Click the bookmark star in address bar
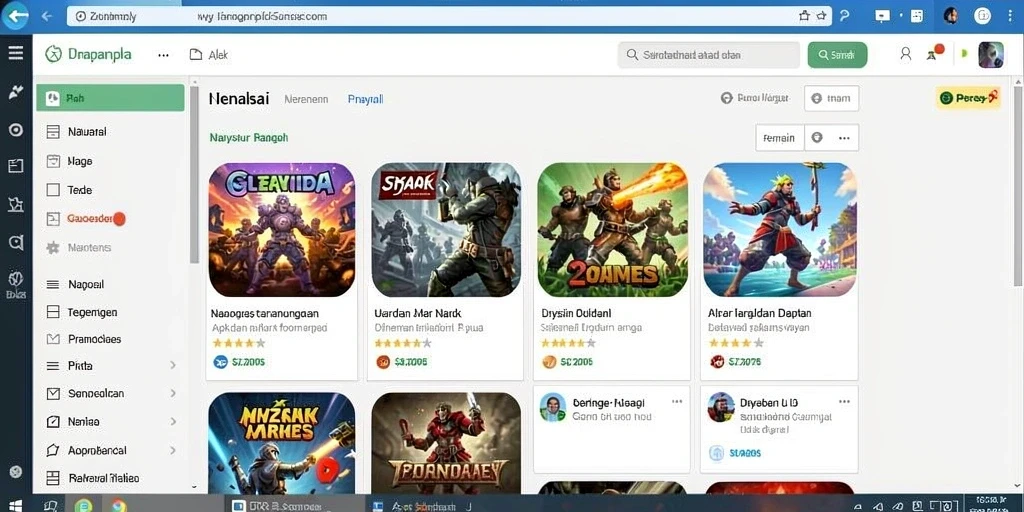 tap(822, 16)
